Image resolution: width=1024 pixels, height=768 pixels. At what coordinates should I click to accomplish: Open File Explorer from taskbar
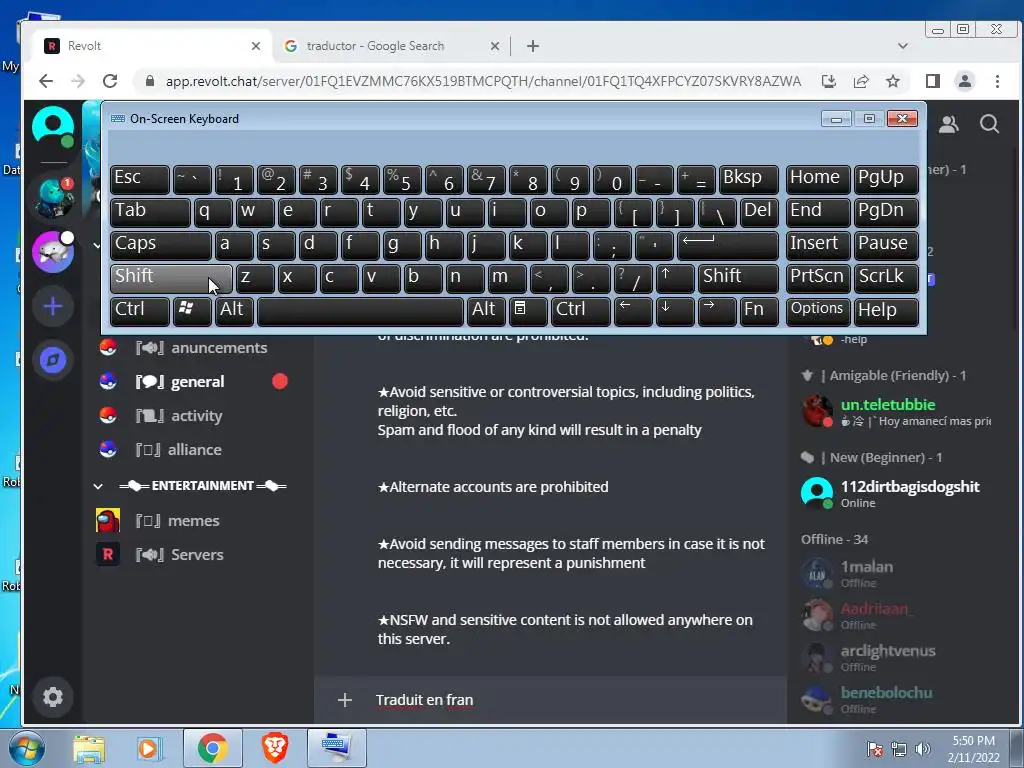point(89,748)
